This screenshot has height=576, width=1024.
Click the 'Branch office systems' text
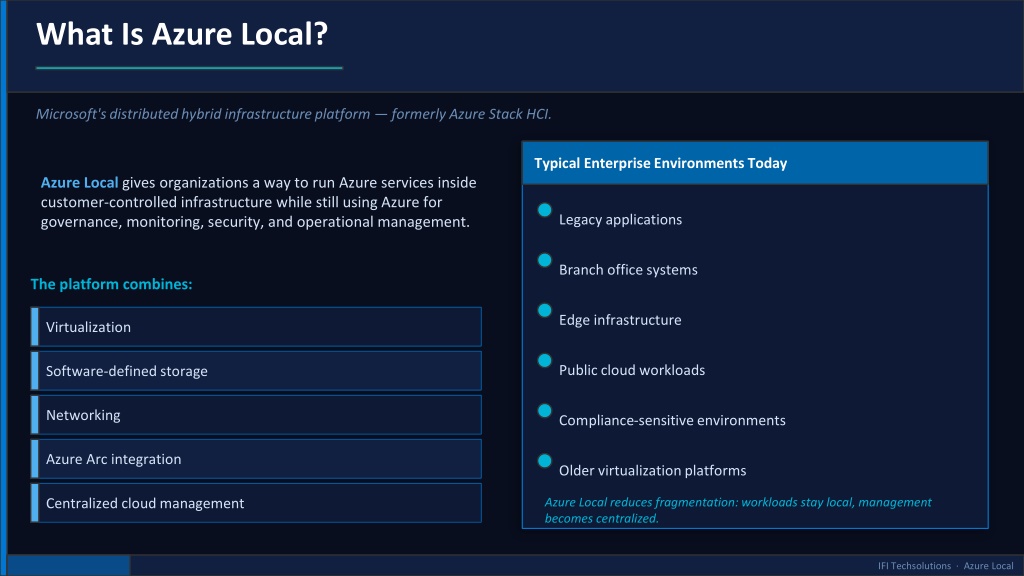click(628, 270)
